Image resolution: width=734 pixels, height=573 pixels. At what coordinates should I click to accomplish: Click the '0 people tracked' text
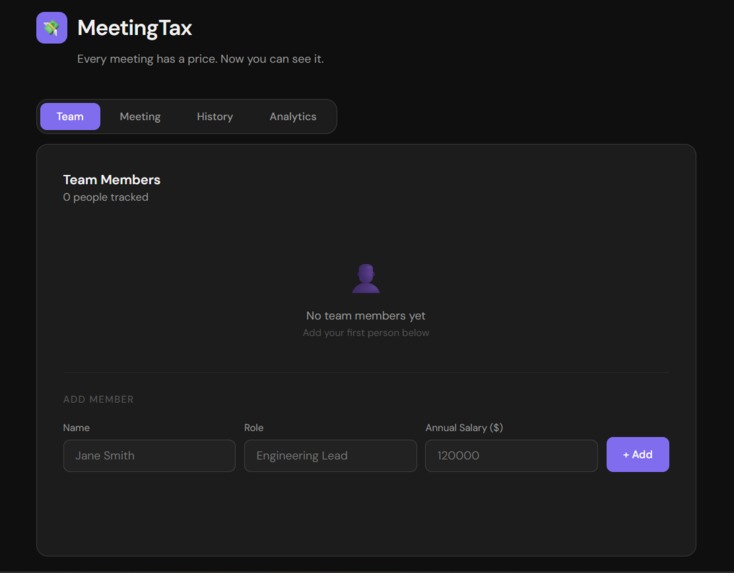click(106, 197)
